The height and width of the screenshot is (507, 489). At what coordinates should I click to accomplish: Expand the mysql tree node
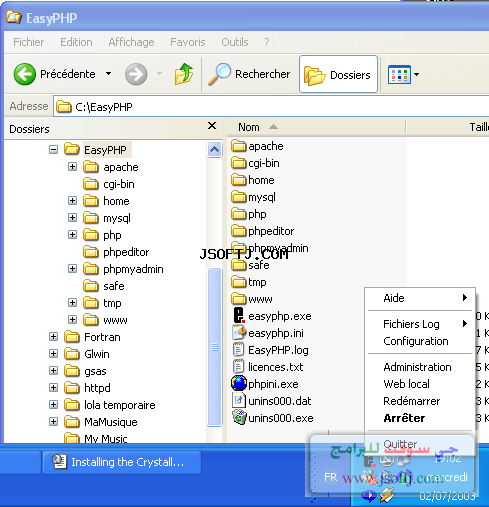tap(72, 217)
